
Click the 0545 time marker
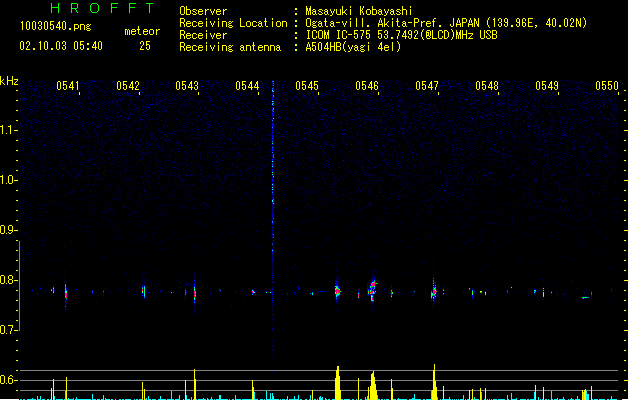[307, 86]
